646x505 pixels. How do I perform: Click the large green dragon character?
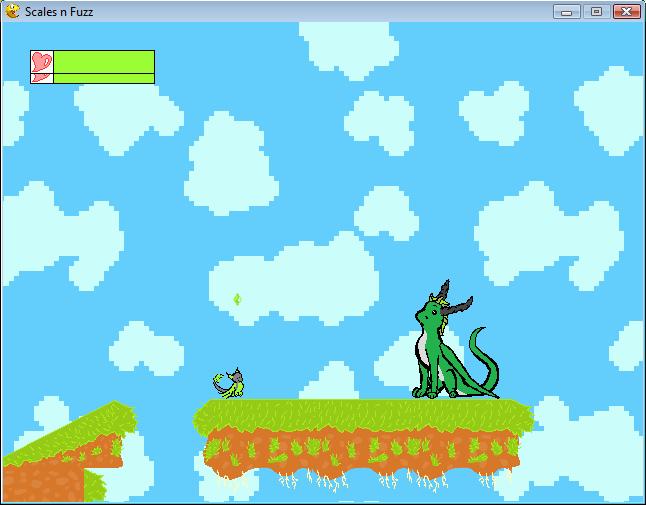[x=455, y=340]
